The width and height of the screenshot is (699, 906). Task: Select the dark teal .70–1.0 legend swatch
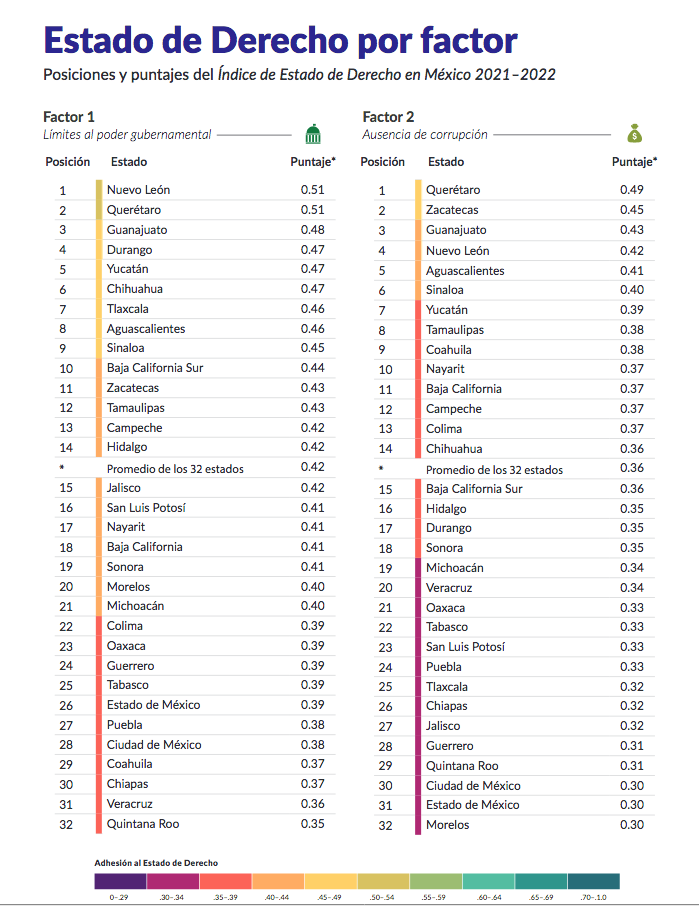tap(594, 881)
